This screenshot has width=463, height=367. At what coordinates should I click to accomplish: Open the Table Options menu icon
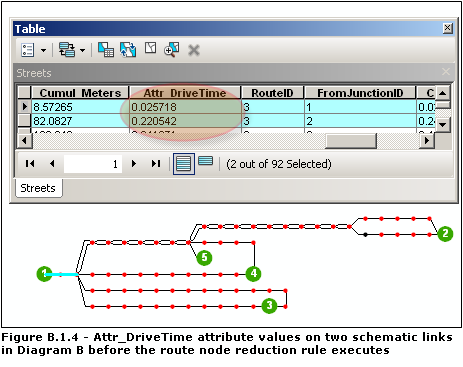coord(27,50)
